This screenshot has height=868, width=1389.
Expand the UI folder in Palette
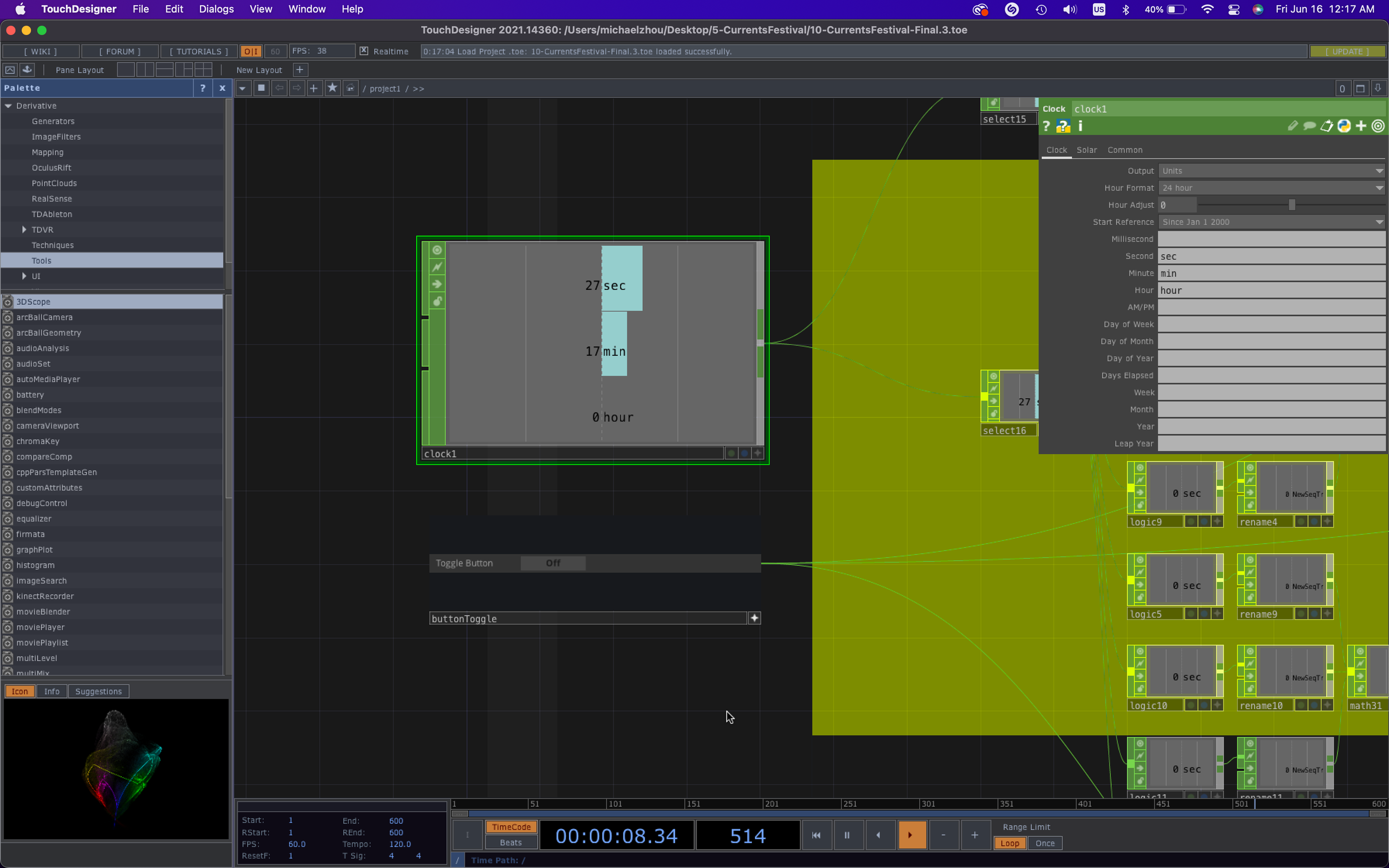tap(24, 276)
